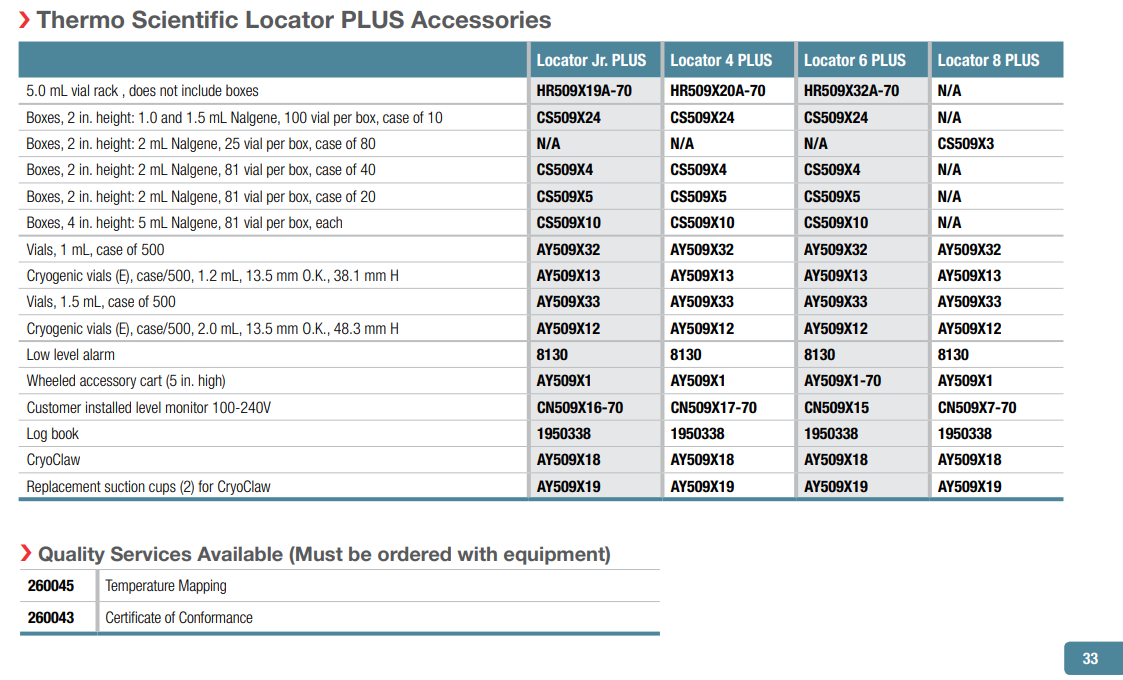Click AY509X13 under Locator Jr. PLUS

[x=568, y=276]
